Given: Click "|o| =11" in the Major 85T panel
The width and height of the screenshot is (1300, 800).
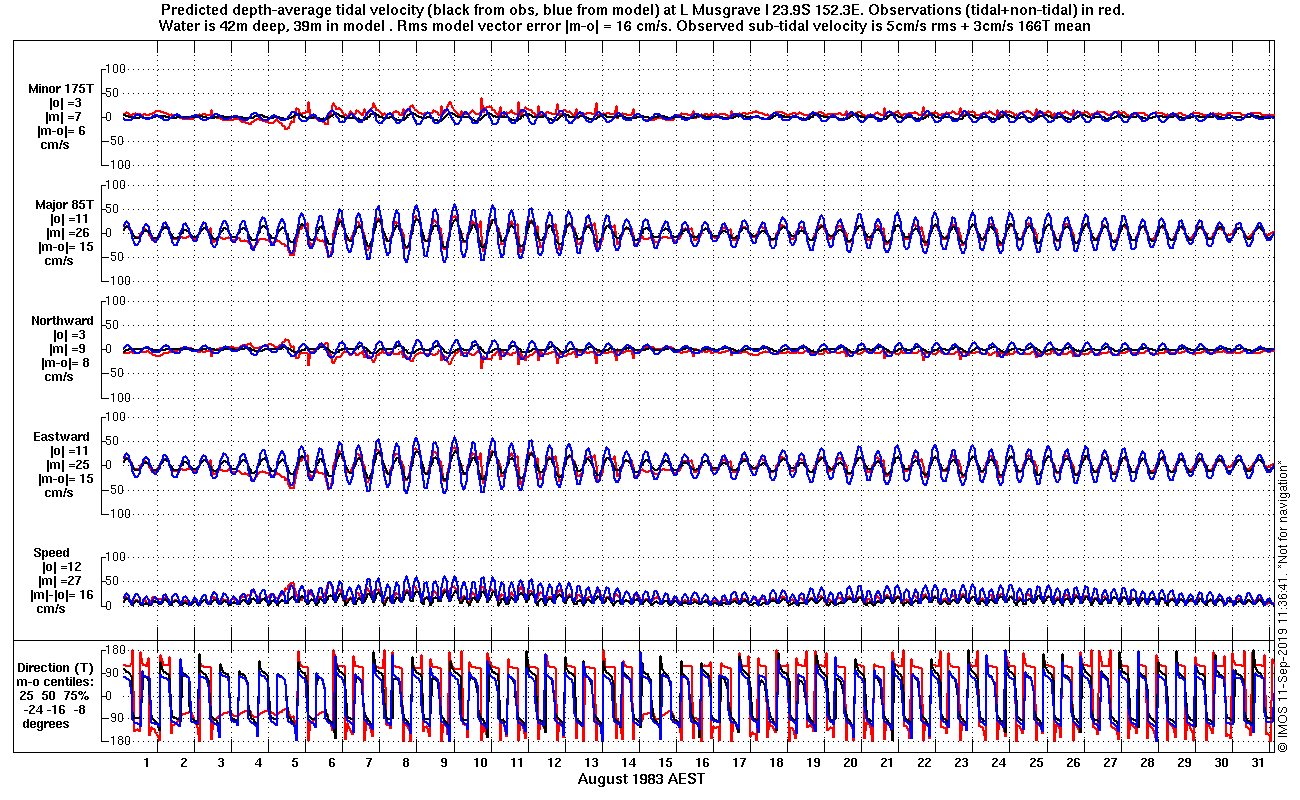Looking at the screenshot, I should pyautogui.click(x=70, y=219).
